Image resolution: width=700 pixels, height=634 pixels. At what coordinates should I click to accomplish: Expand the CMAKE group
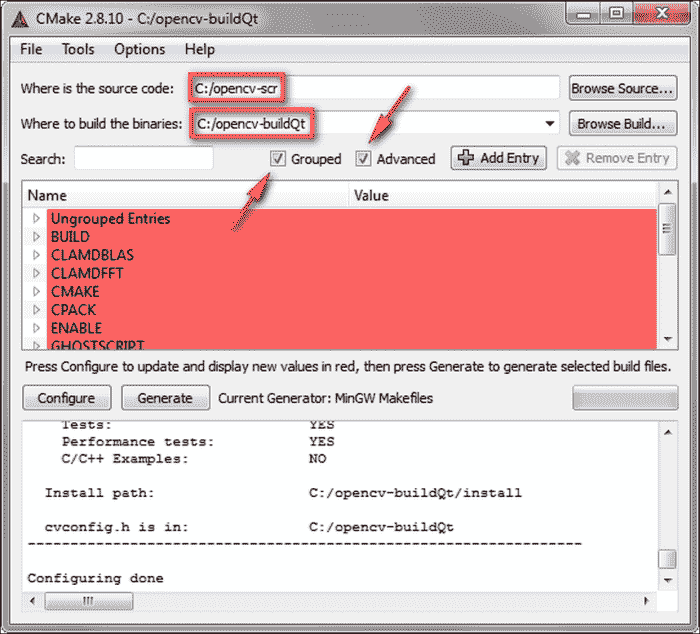click(x=37, y=292)
